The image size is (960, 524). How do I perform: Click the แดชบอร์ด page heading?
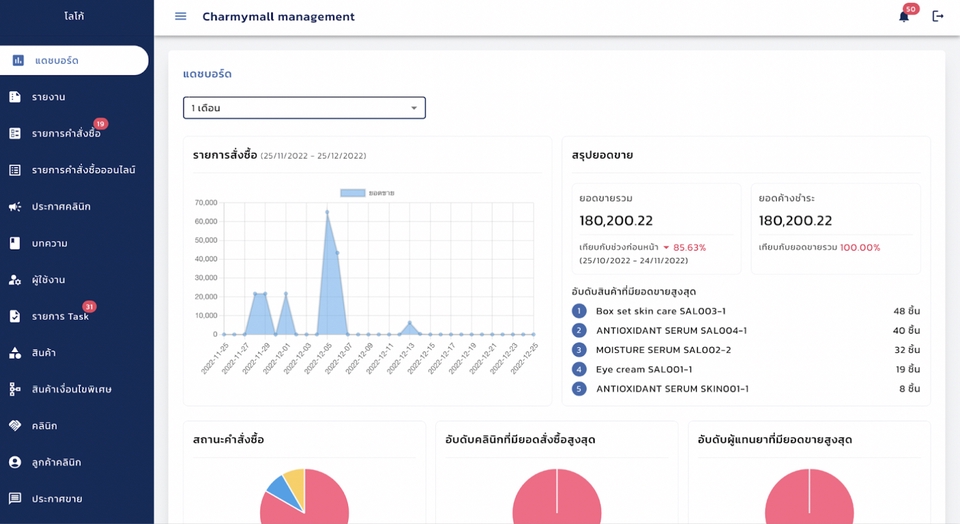coord(207,74)
